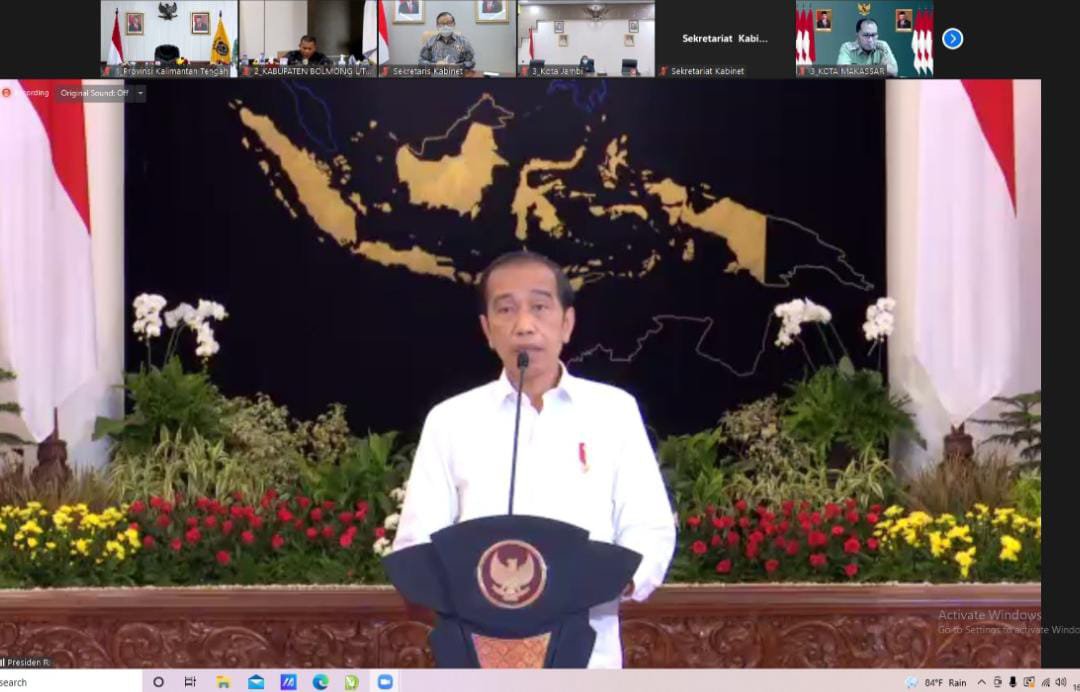This screenshot has width=1080, height=692.
Task: Select the Kota Jambi video thumbnail
Action: [x=585, y=38]
